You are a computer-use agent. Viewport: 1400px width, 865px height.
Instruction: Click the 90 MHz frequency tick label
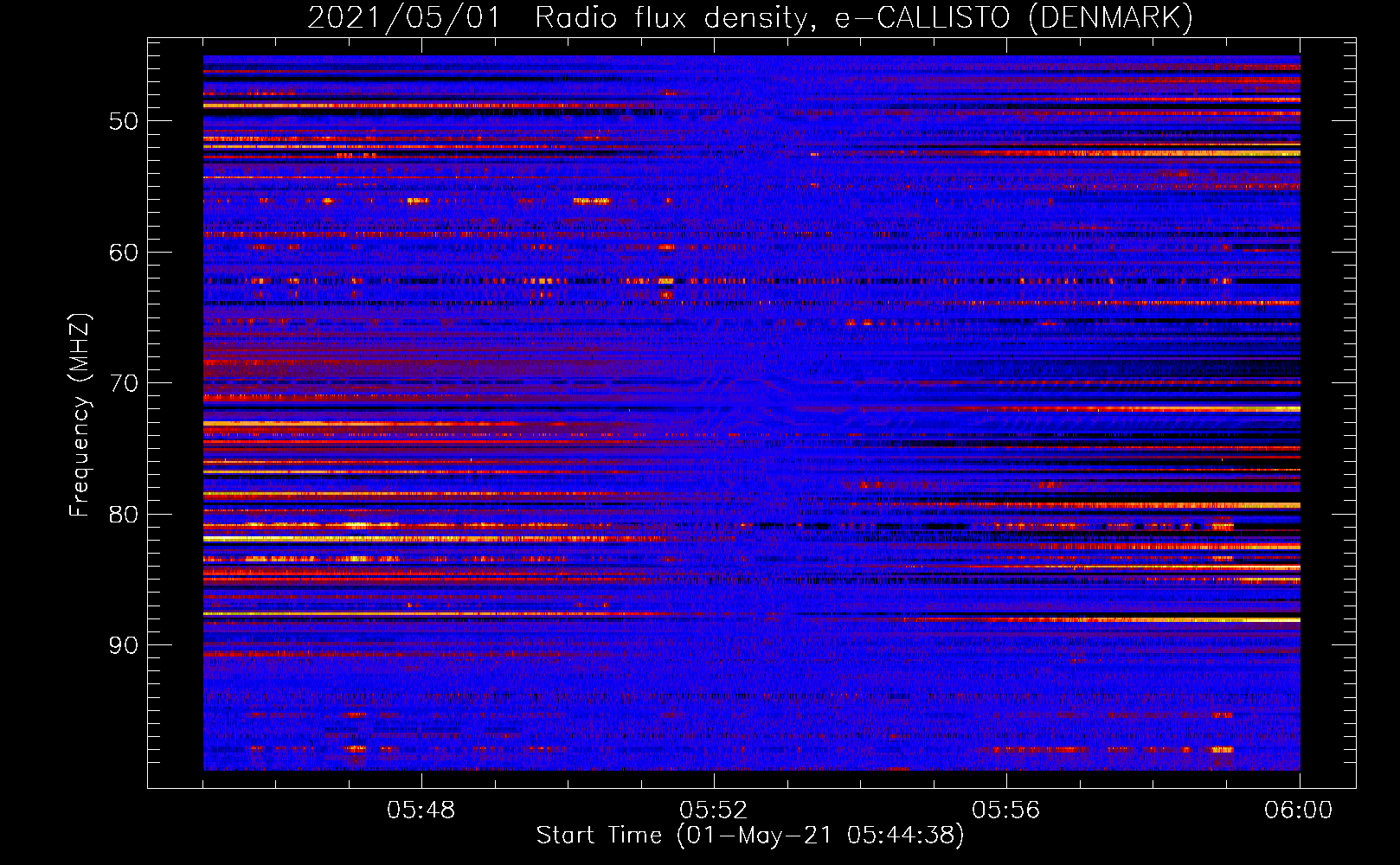(124, 646)
